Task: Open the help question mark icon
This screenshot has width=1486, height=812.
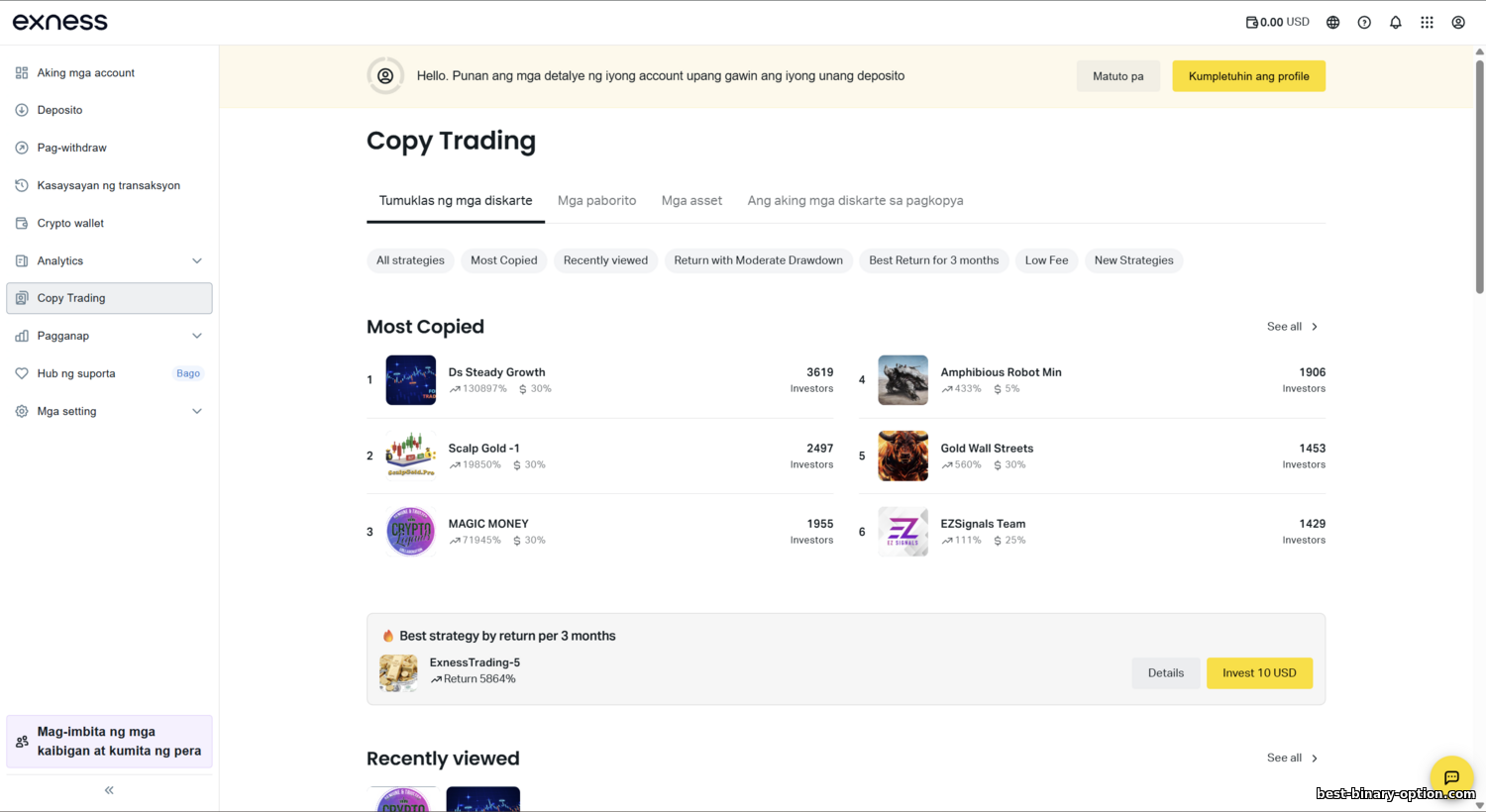Action: [1364, 22]
